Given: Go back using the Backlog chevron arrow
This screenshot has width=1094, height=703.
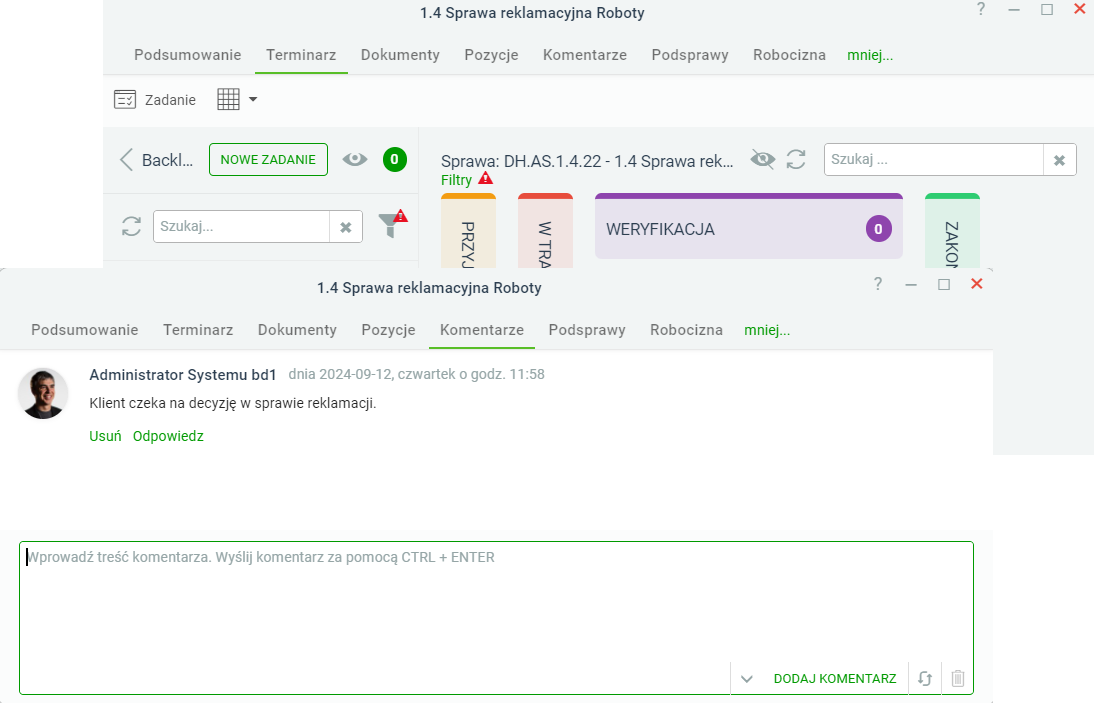Looking at the screenshot, I should (x=126, y=160).
